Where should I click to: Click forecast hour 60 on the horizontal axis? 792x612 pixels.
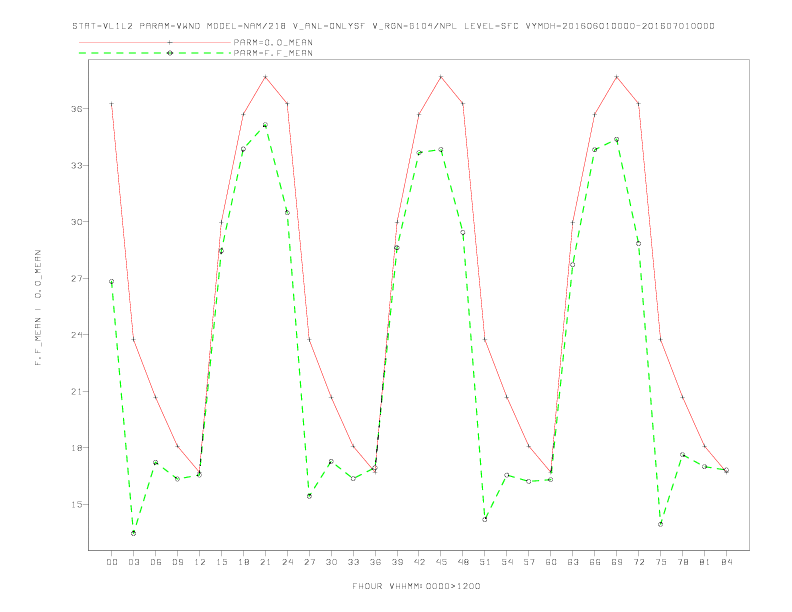(x=551, y=562)
